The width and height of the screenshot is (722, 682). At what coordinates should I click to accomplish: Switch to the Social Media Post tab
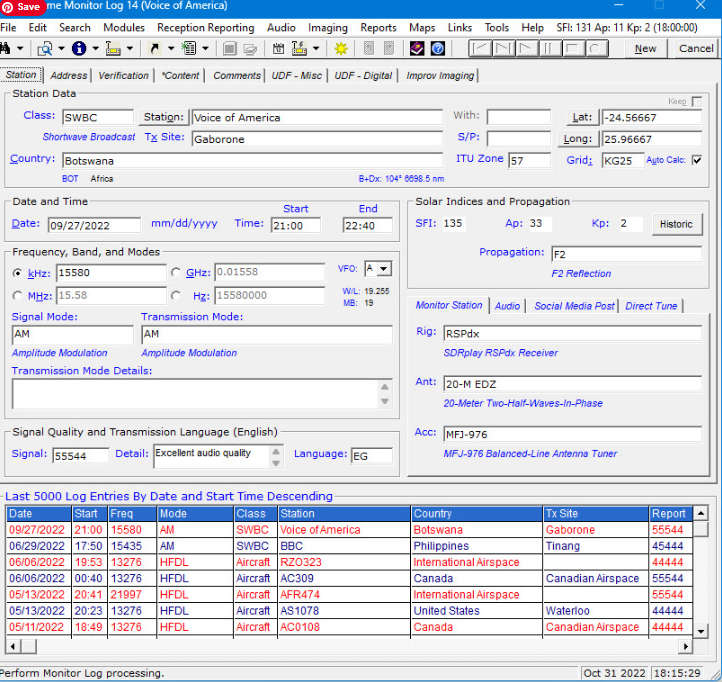[574, 306]
